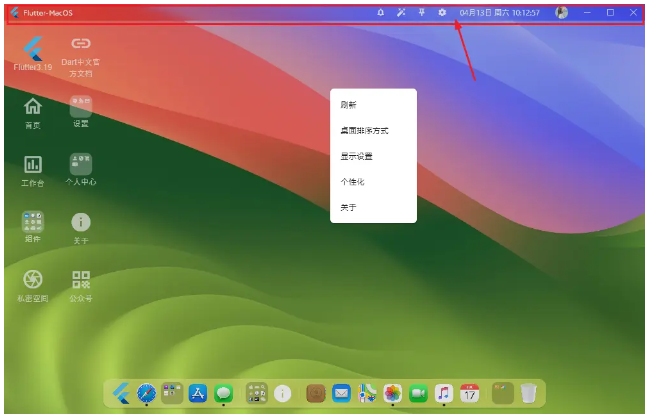Image resolution: width=649 pixels, height=418 pixels.
Task: Toggle the pin-to-top icon in top bar
Action: tap(421, 13)
